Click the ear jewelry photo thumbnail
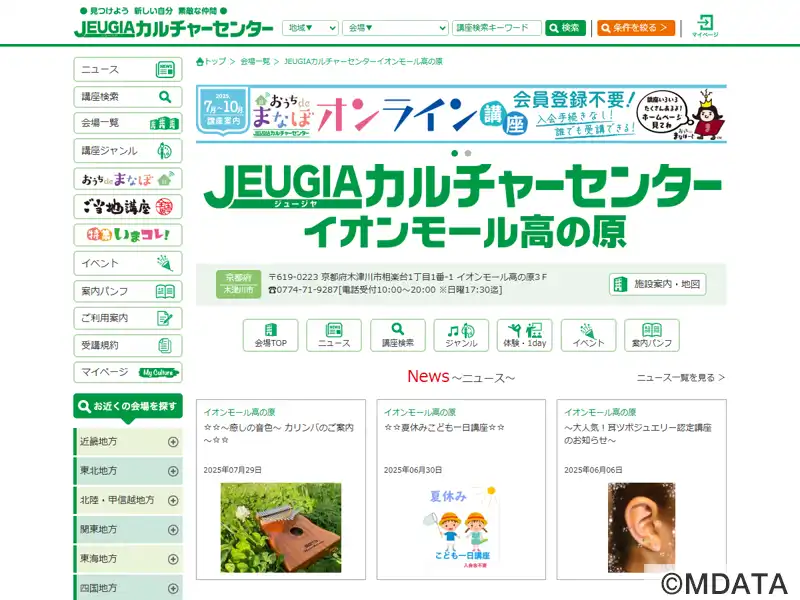The width and height of the screenshot is (800, 600). pos(641,528)
